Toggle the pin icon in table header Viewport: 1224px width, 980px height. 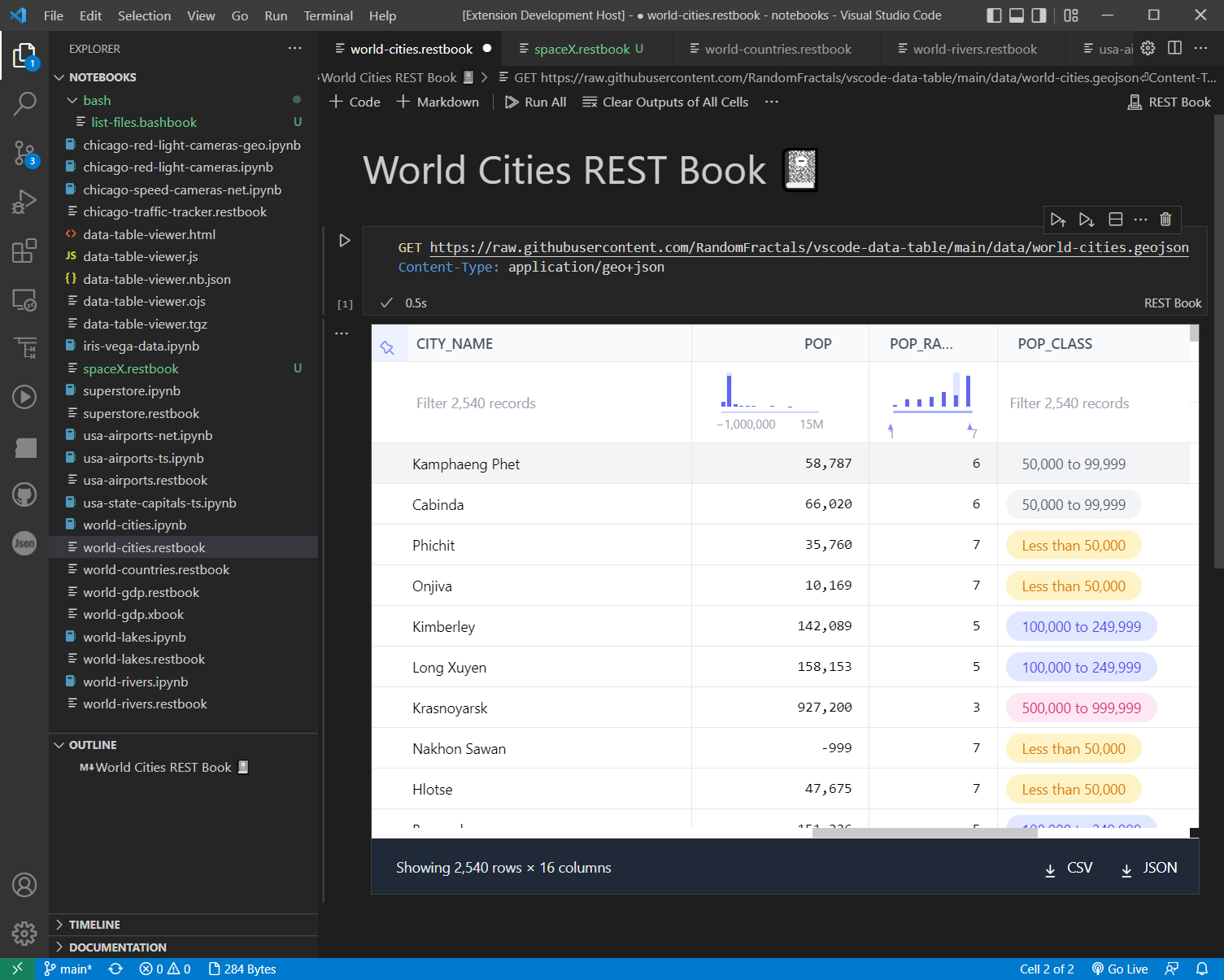(x=387, y=347)
